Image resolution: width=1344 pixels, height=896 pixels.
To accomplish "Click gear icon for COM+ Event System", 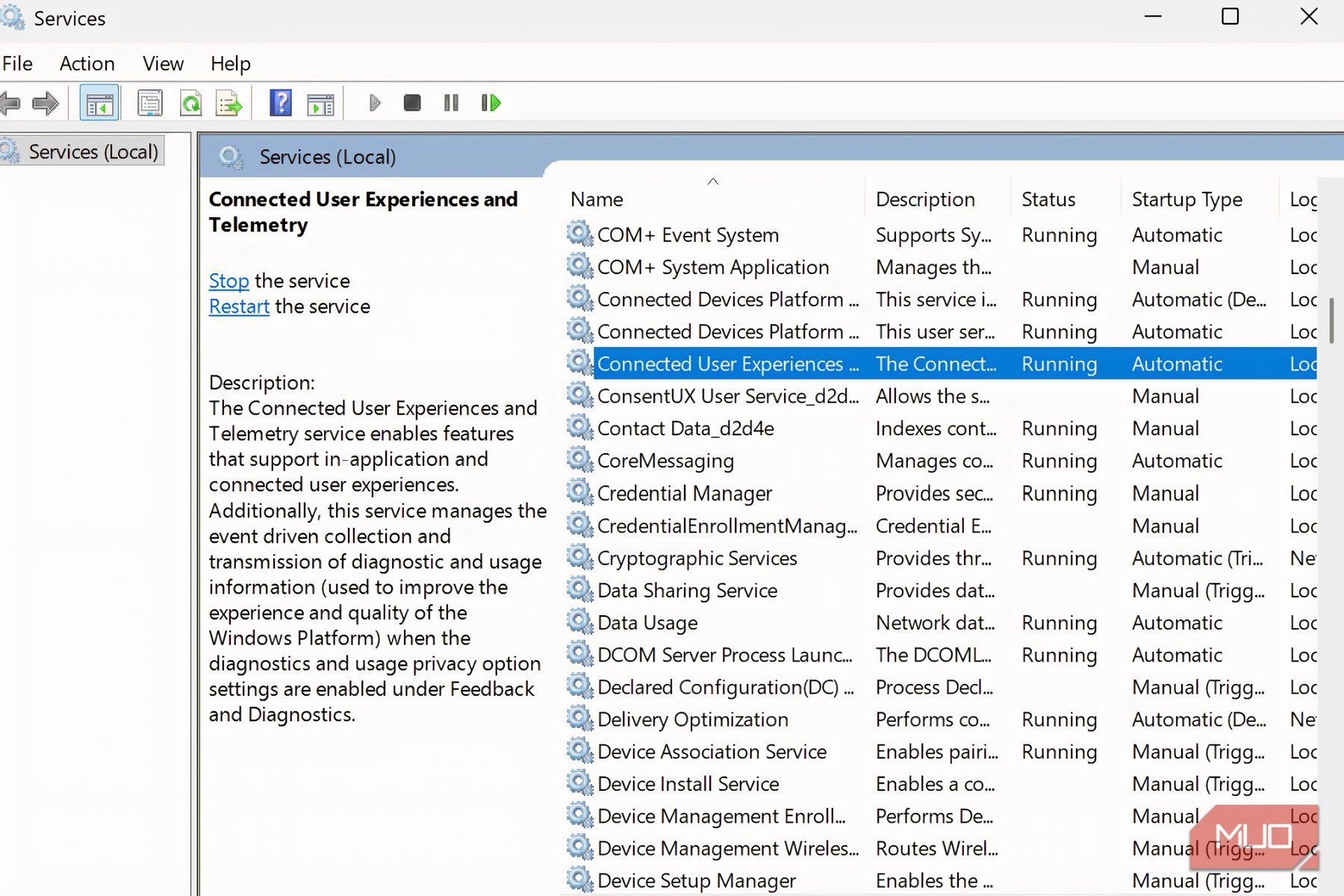I will 579,234.
